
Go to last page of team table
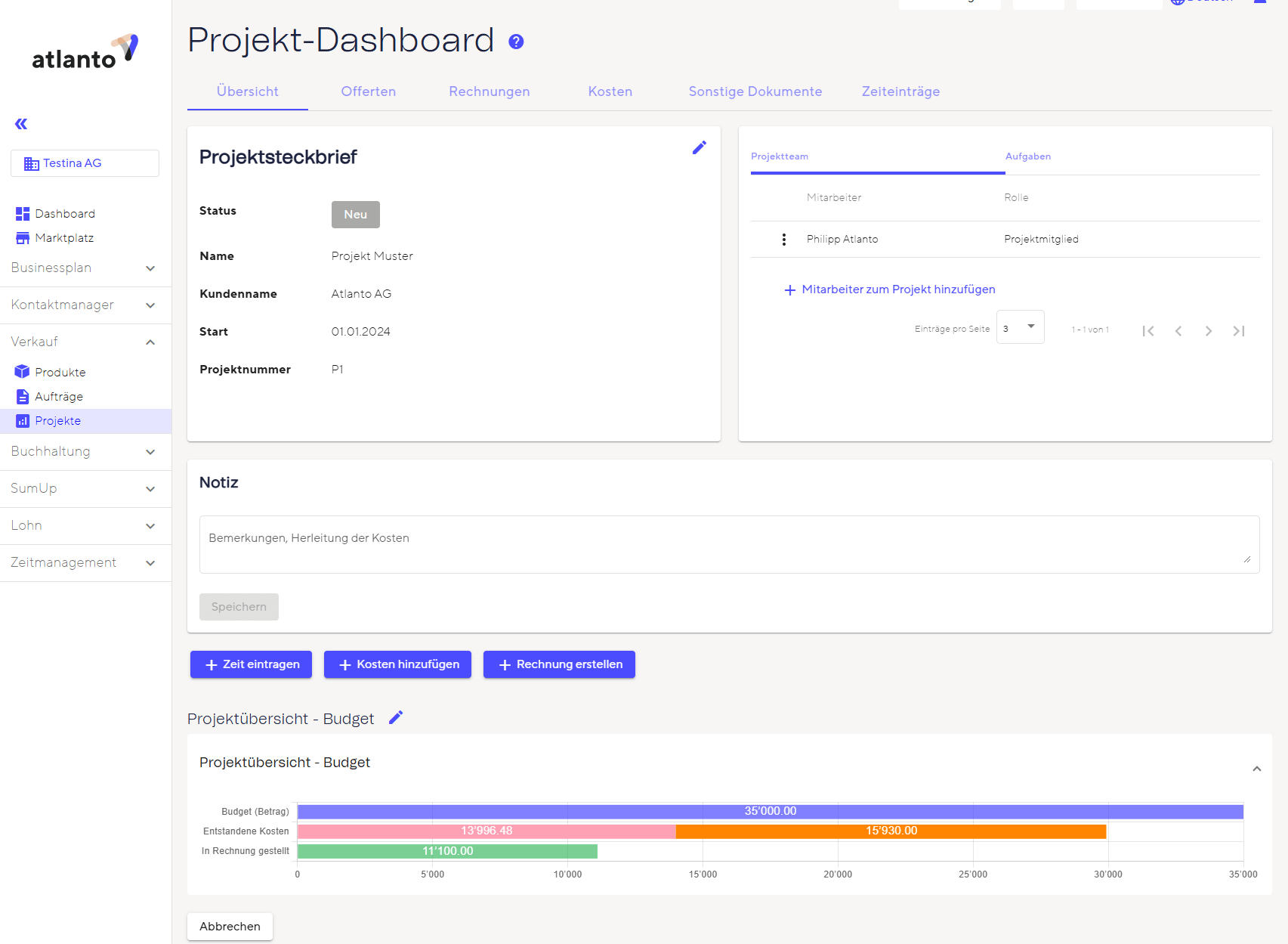point(1239,331)
